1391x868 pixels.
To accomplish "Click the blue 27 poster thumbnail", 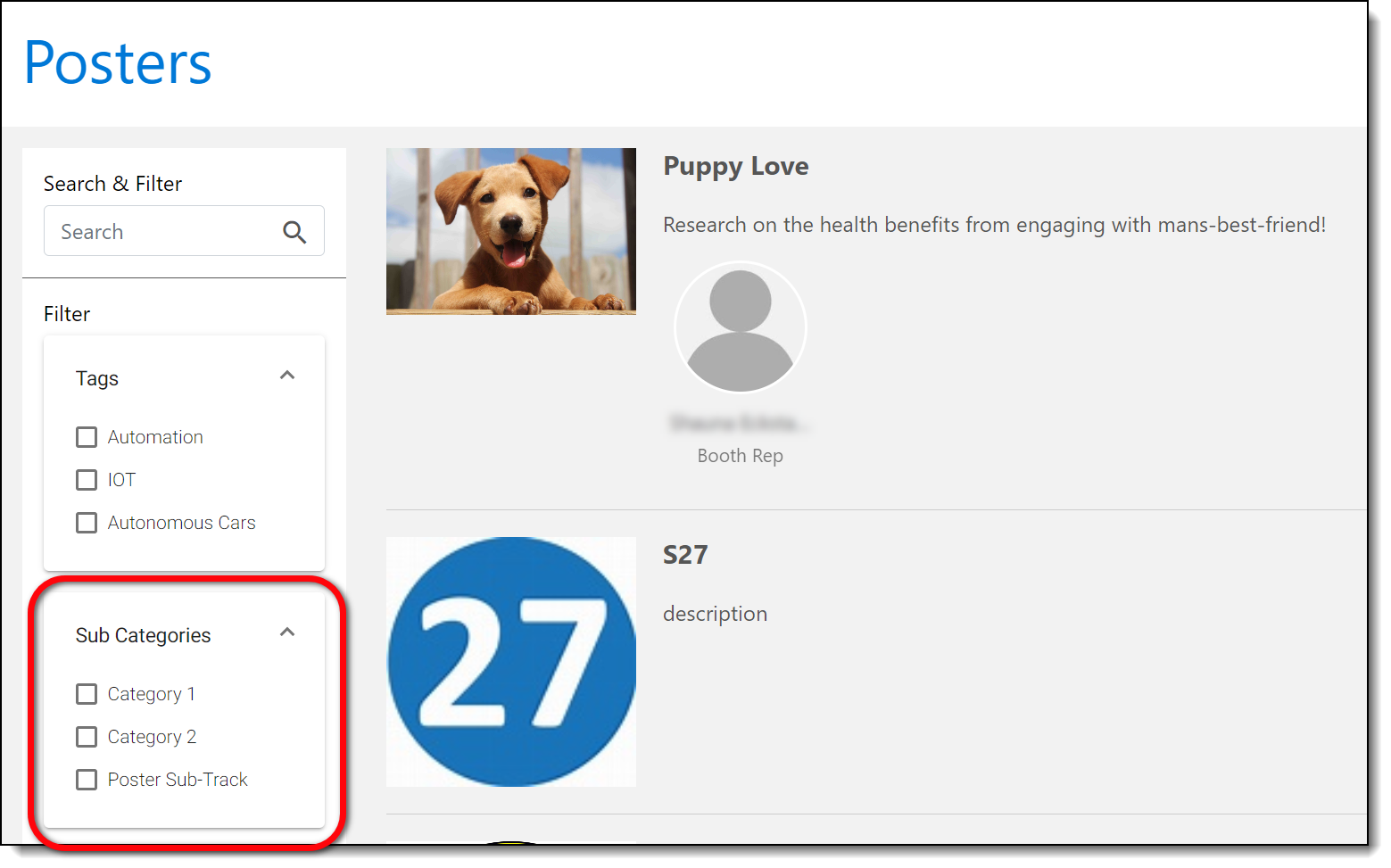I will 510,661.
